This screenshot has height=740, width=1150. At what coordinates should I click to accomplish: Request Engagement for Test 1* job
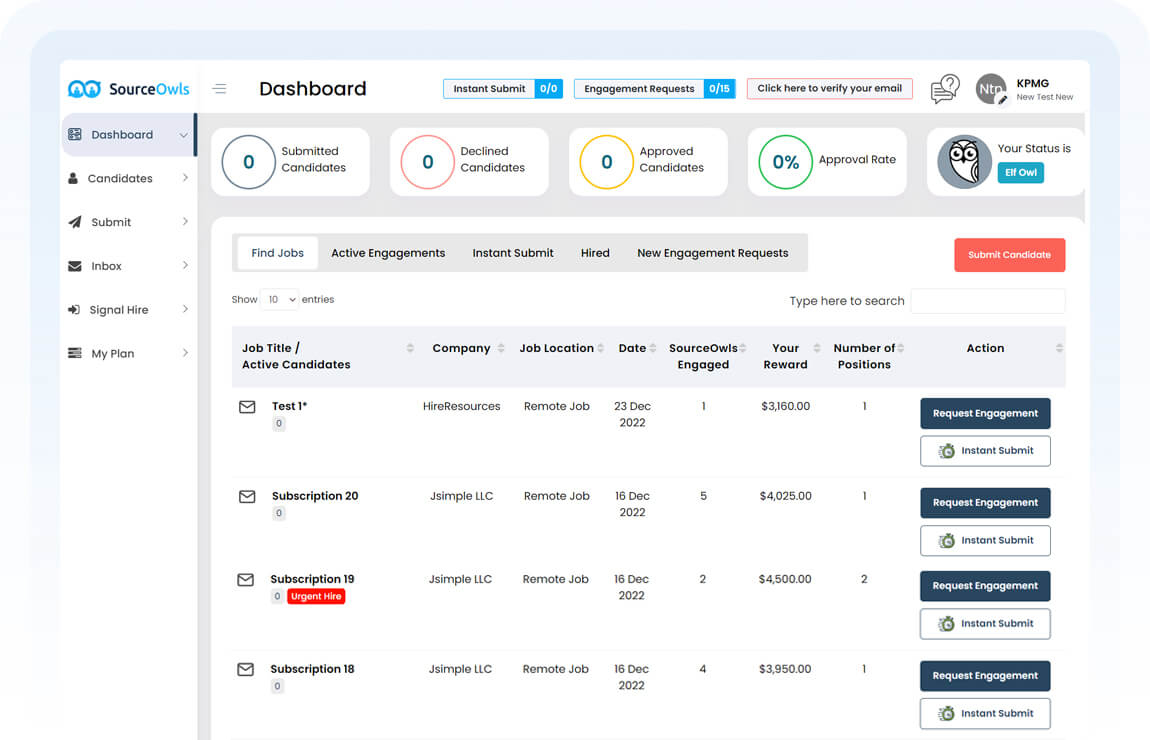tap(985, 414)
